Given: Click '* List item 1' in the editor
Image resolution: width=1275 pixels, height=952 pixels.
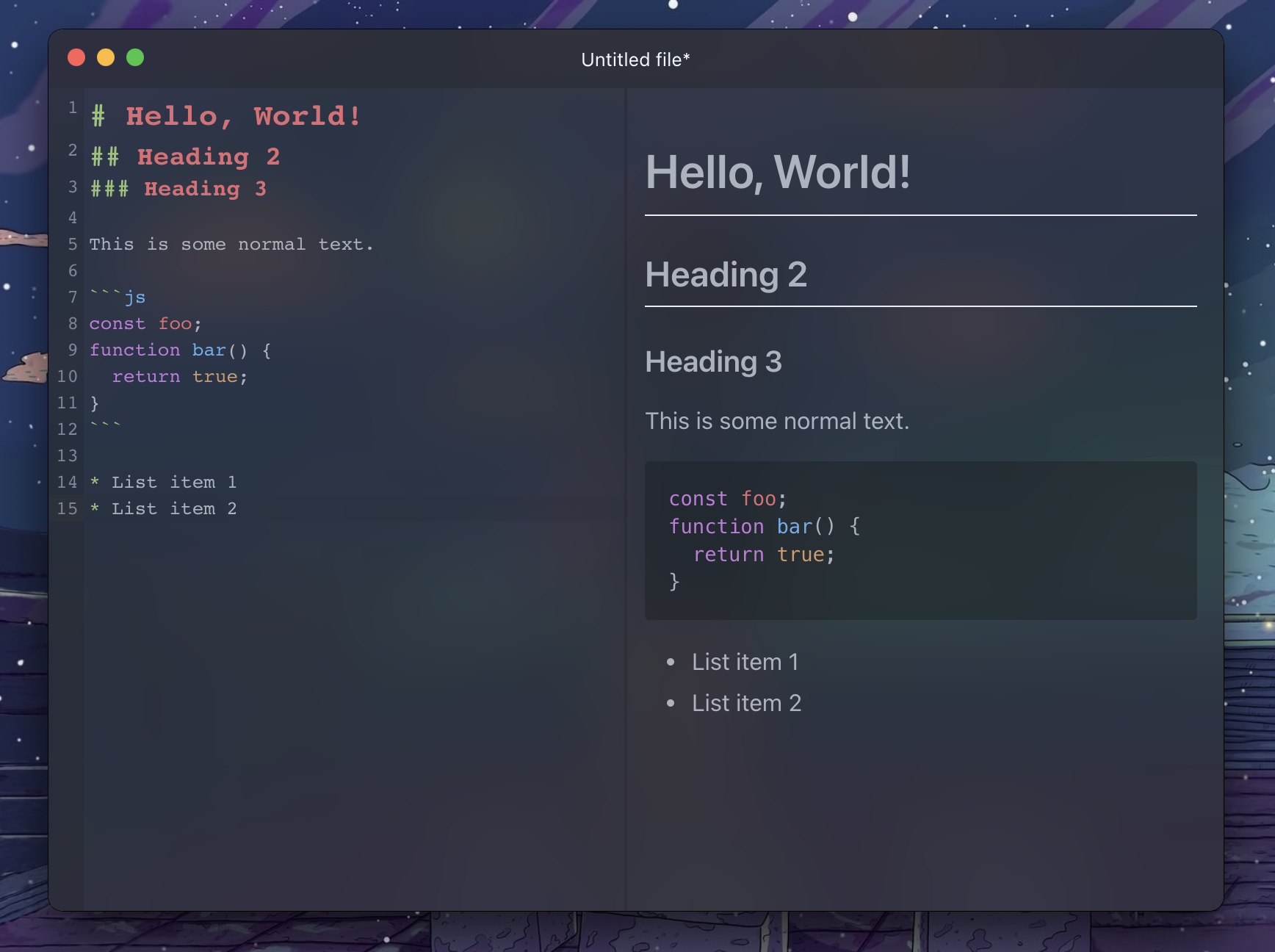Looking at the screenshot, I should click(163, 482).
